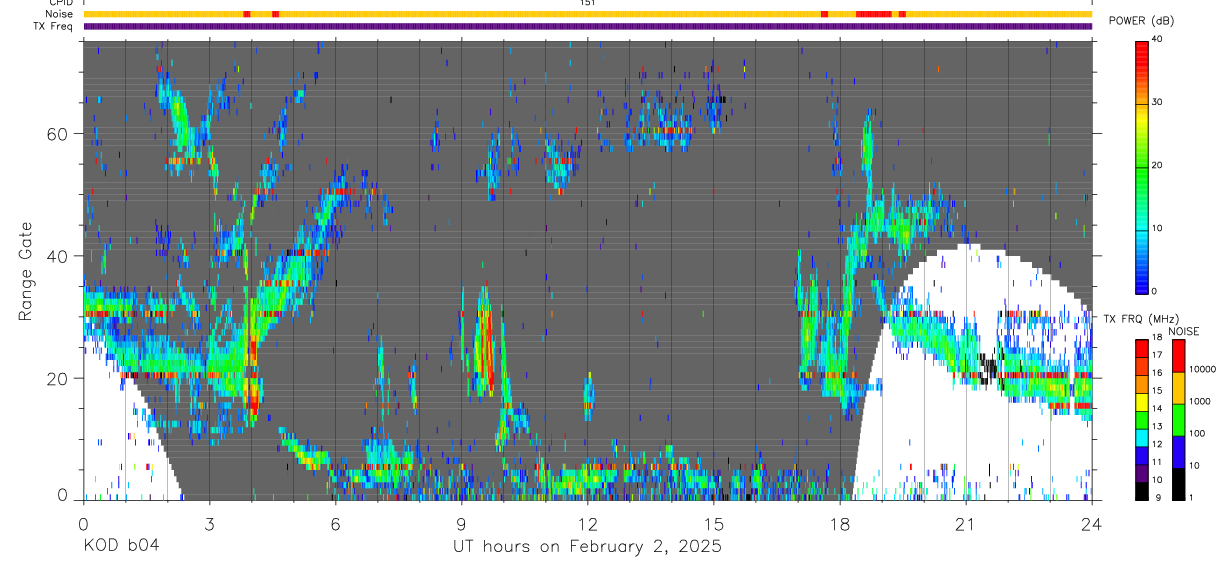Click the 60 tick on Range Gate axis
This screenshot has width=1228, height=567.
point(58,133)
